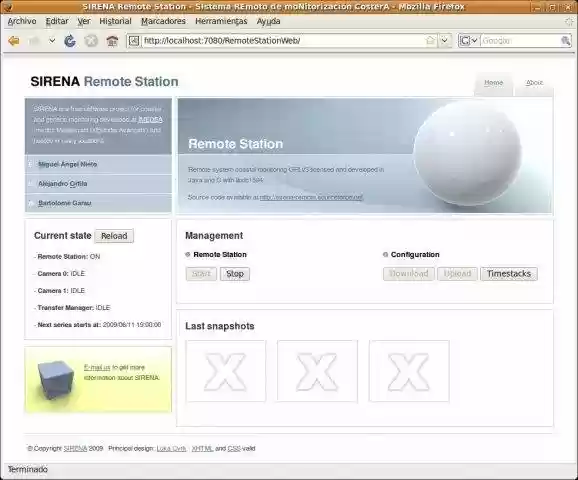Click the 'Terminado' status bar text
The height and width of the screenshot is (480, 578).
click(28, 469)
